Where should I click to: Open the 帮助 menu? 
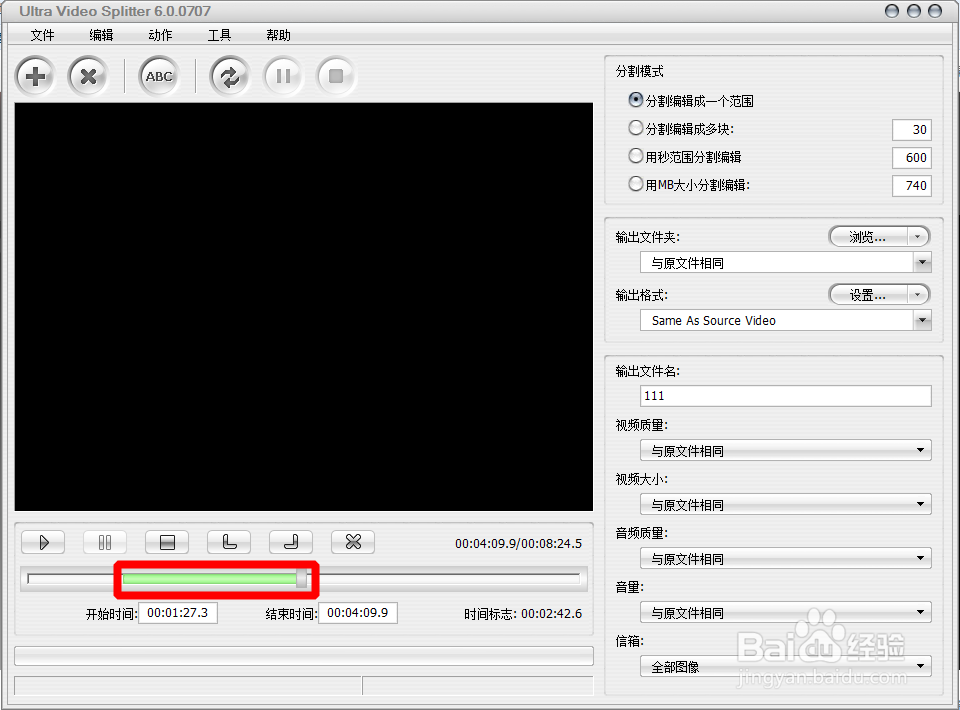pos(278,36)
